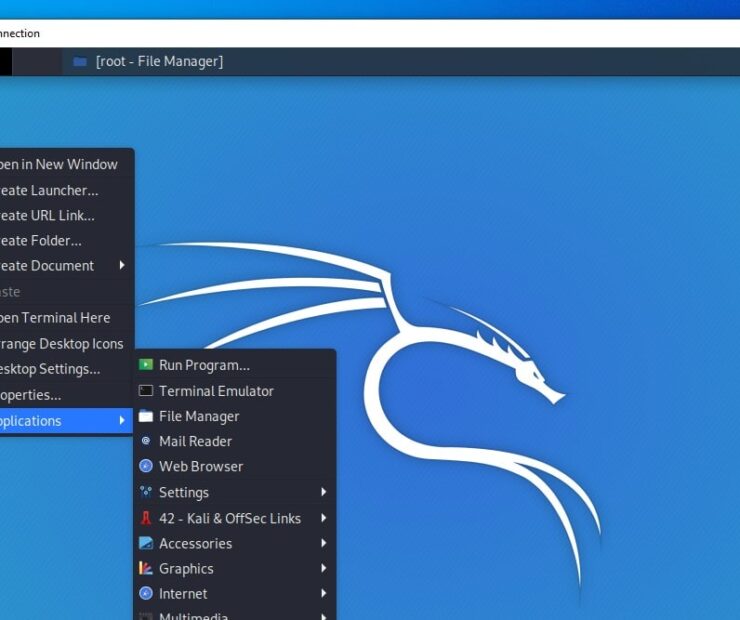Click the Web Browser globe icon
The height and width of the screenshot is (620, 740).
coord(146,466)
